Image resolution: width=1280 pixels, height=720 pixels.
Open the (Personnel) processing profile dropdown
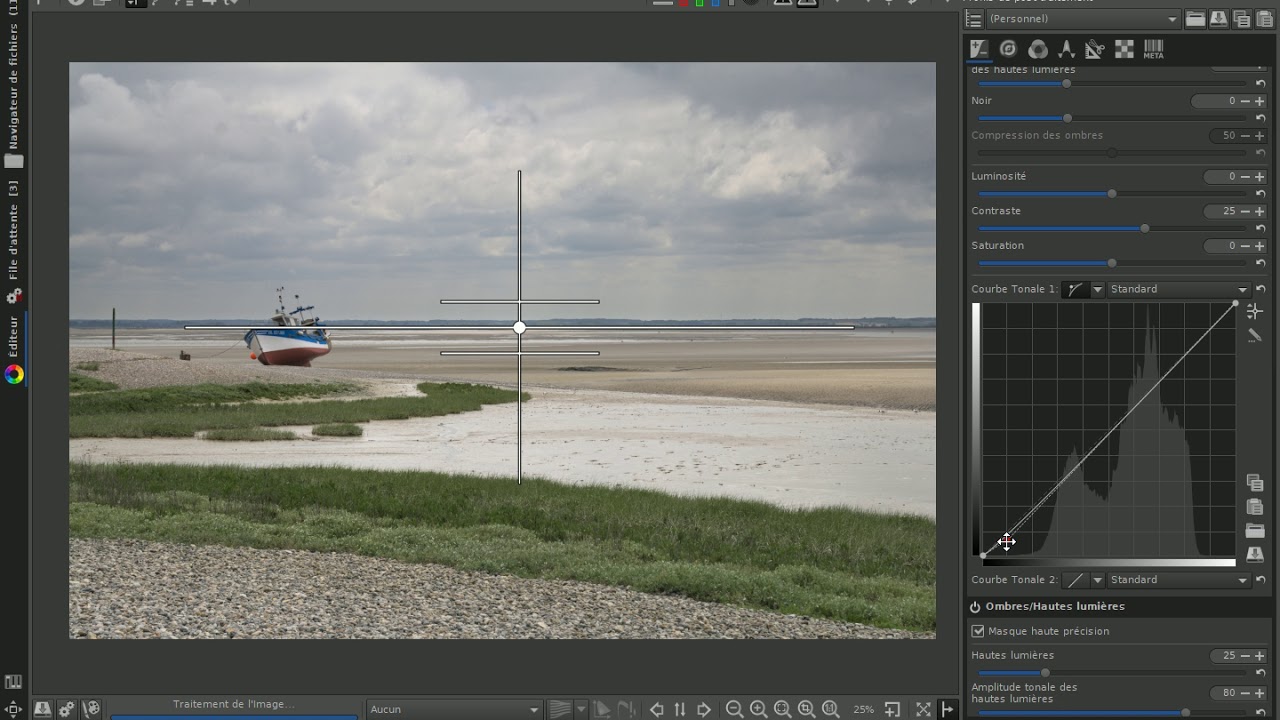pyautogui.click(x=1084, y=19)
